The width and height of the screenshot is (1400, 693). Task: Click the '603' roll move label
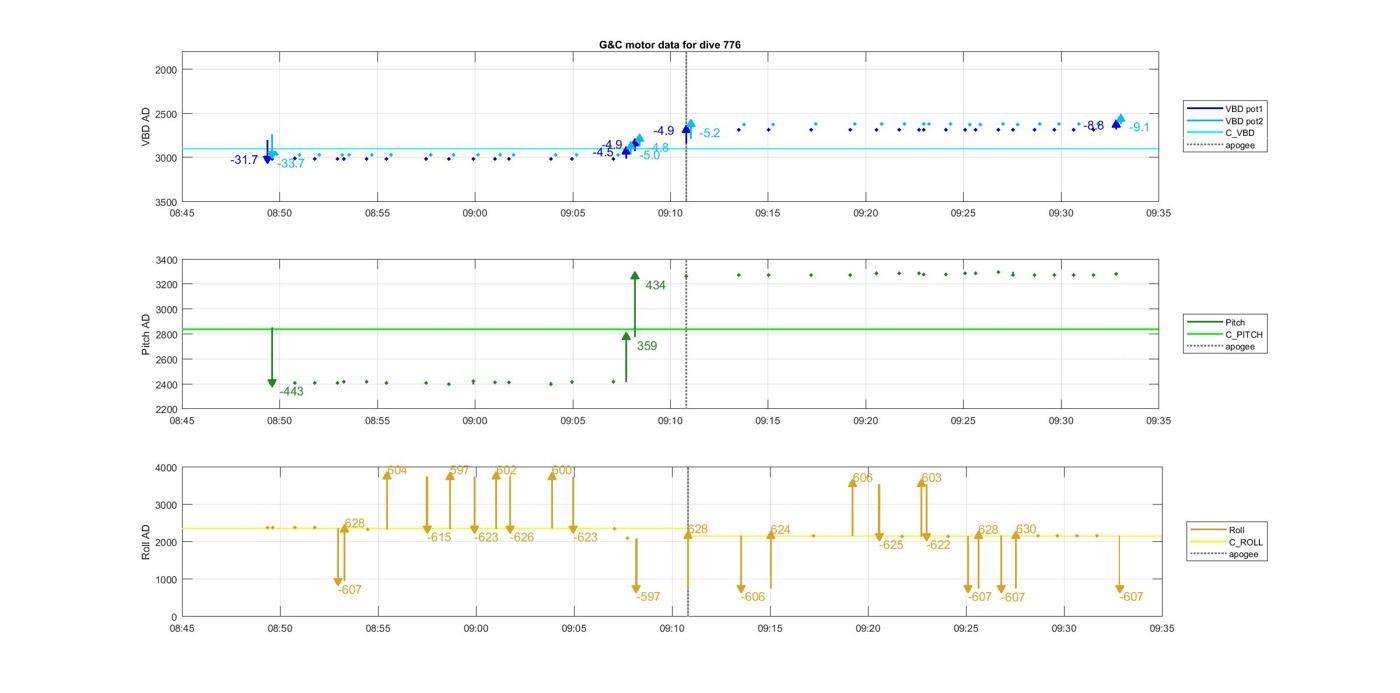(931, 478)
